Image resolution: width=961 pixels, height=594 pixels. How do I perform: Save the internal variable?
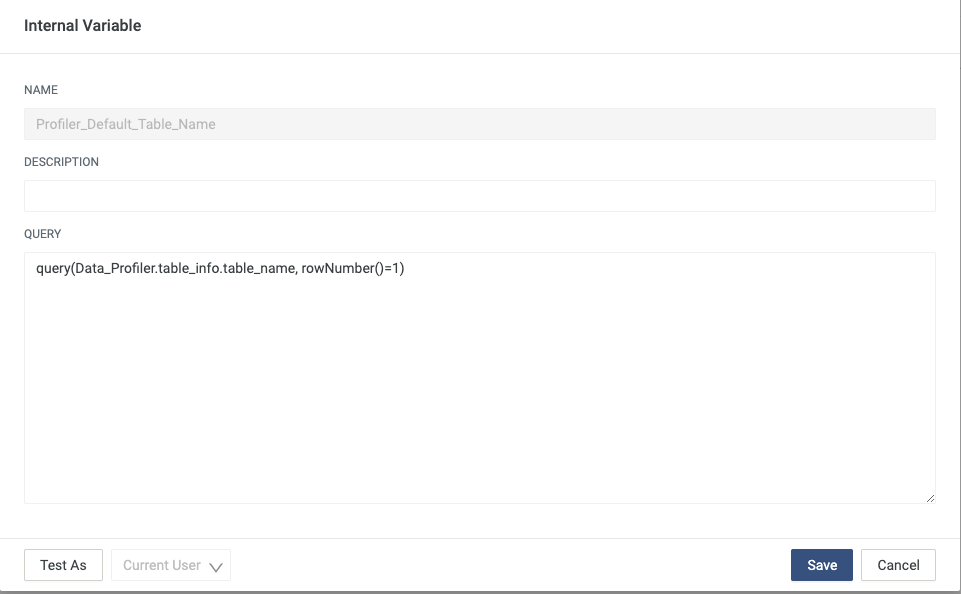[821, 565]
